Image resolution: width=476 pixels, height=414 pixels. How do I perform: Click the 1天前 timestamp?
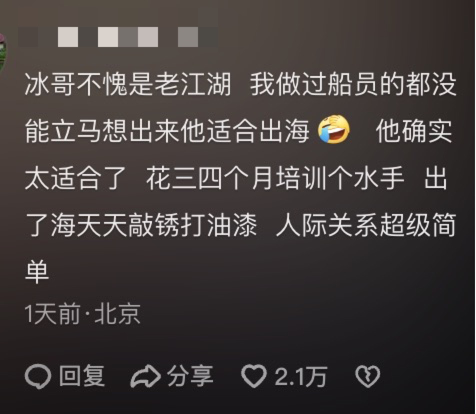pos(52,314)
